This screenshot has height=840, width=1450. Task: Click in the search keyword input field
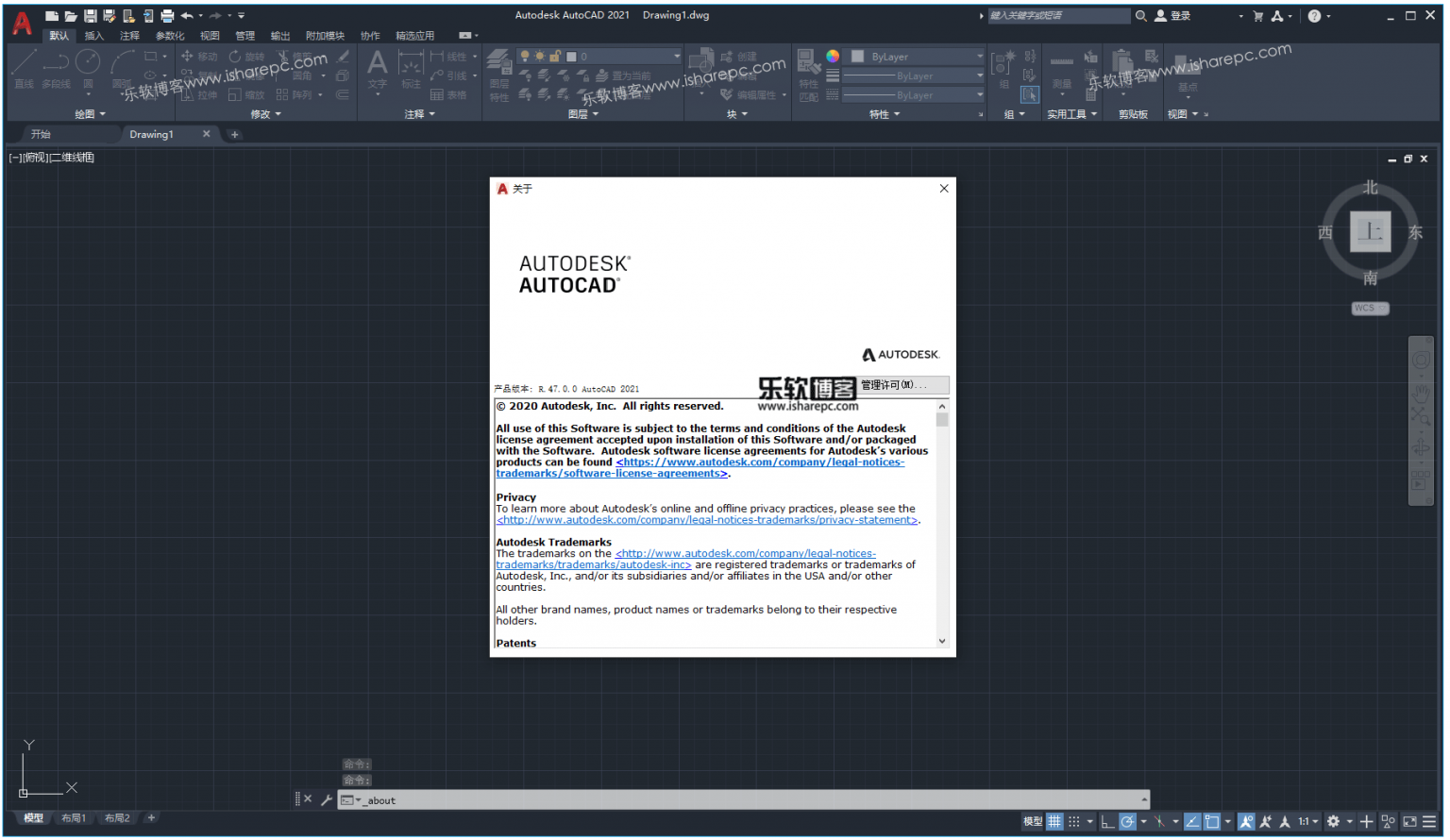click(1058, 16)
